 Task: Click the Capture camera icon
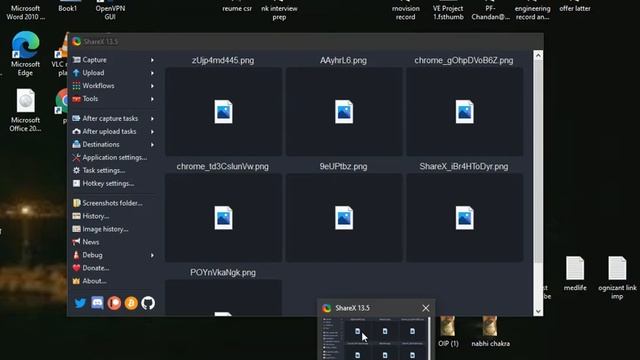(x=76, y=60)
